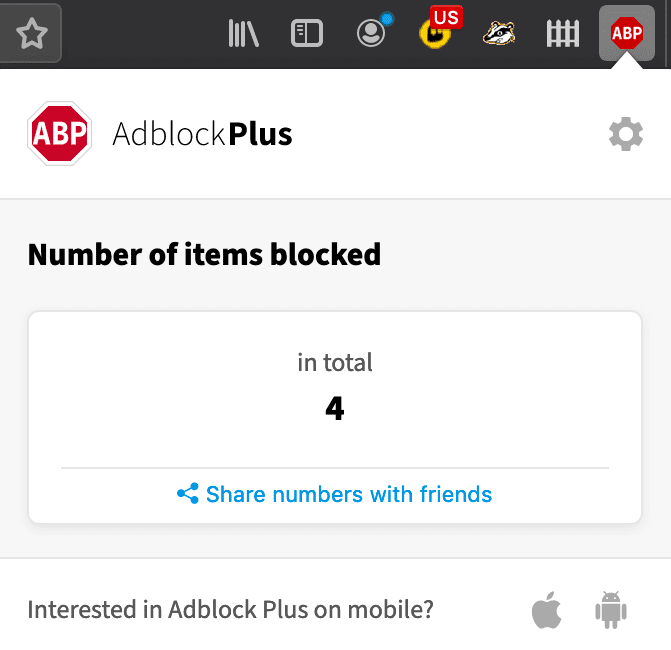Open Adblock Plus settings gear
Screen dimensions: 671x650
point(626,133)
